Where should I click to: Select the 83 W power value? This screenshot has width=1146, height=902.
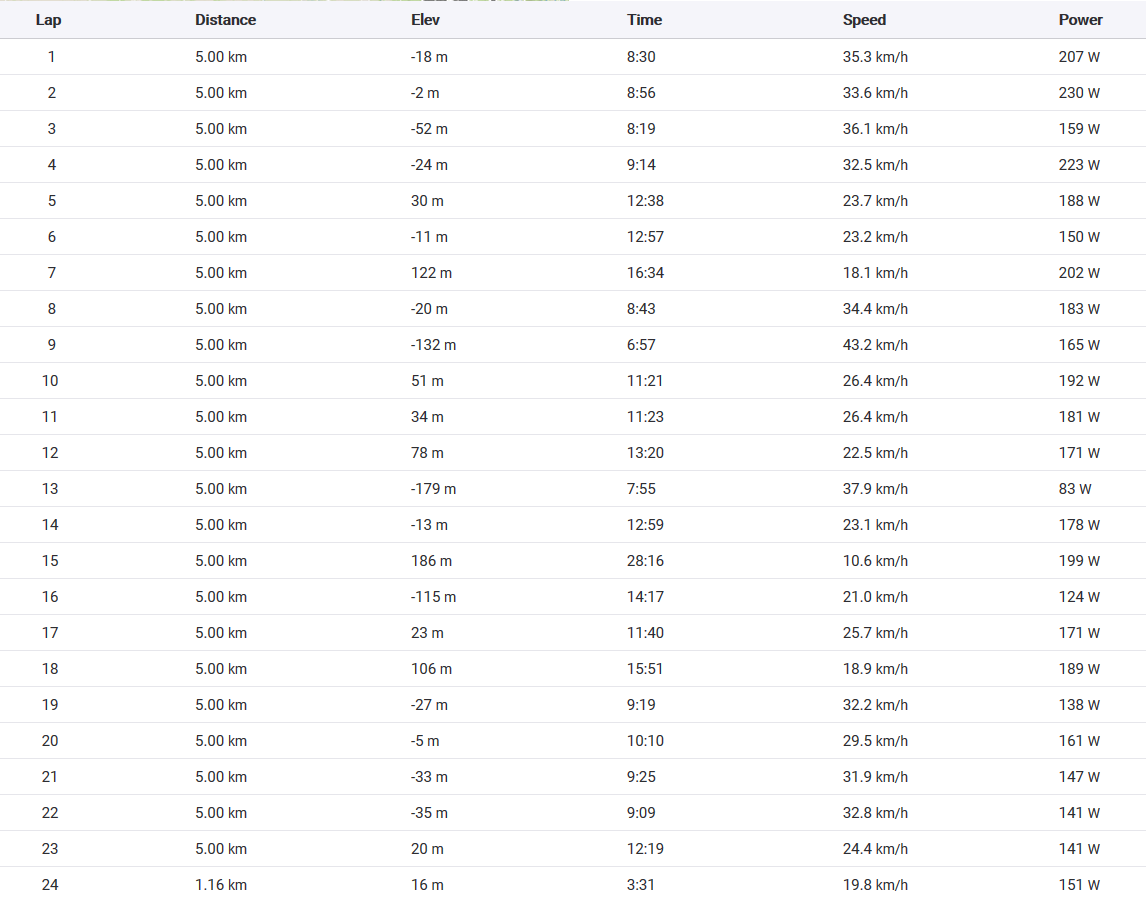click(x=1075, y=489)
